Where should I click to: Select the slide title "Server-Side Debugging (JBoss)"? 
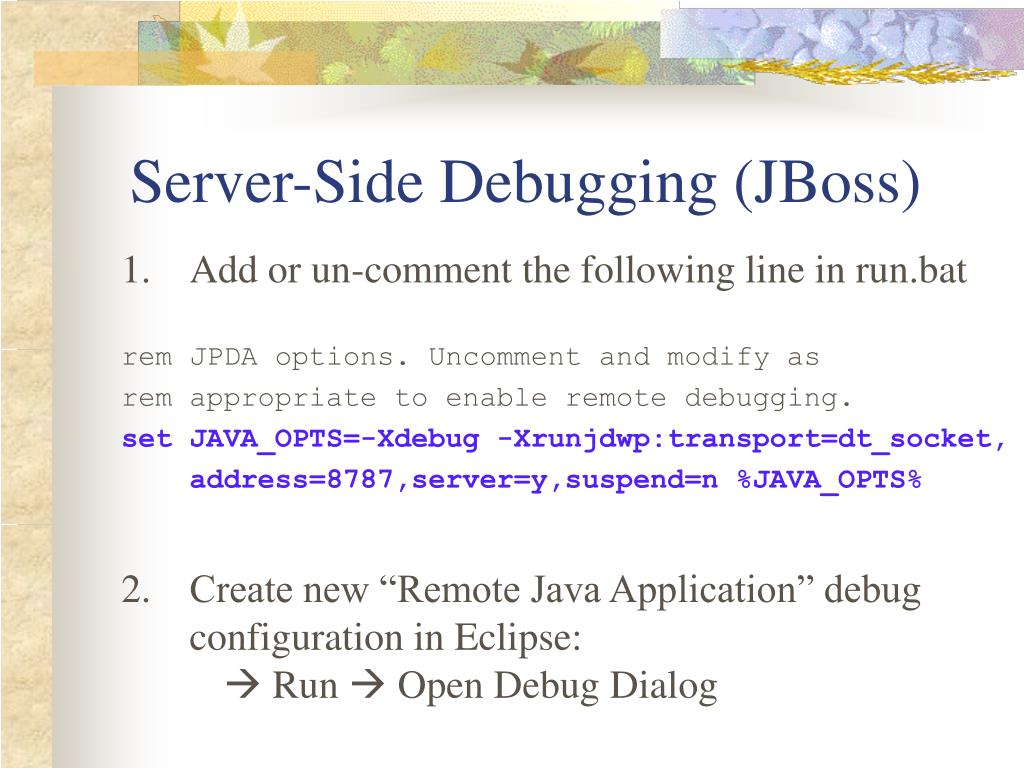525,184
